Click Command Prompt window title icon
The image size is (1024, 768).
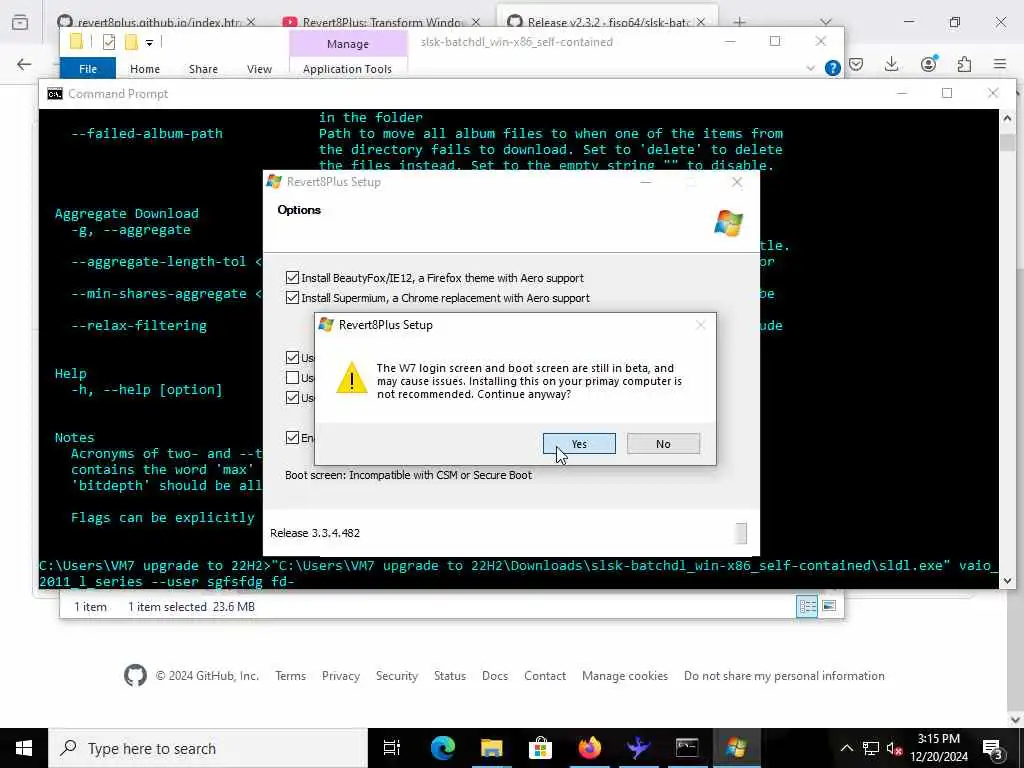(55, 94)
